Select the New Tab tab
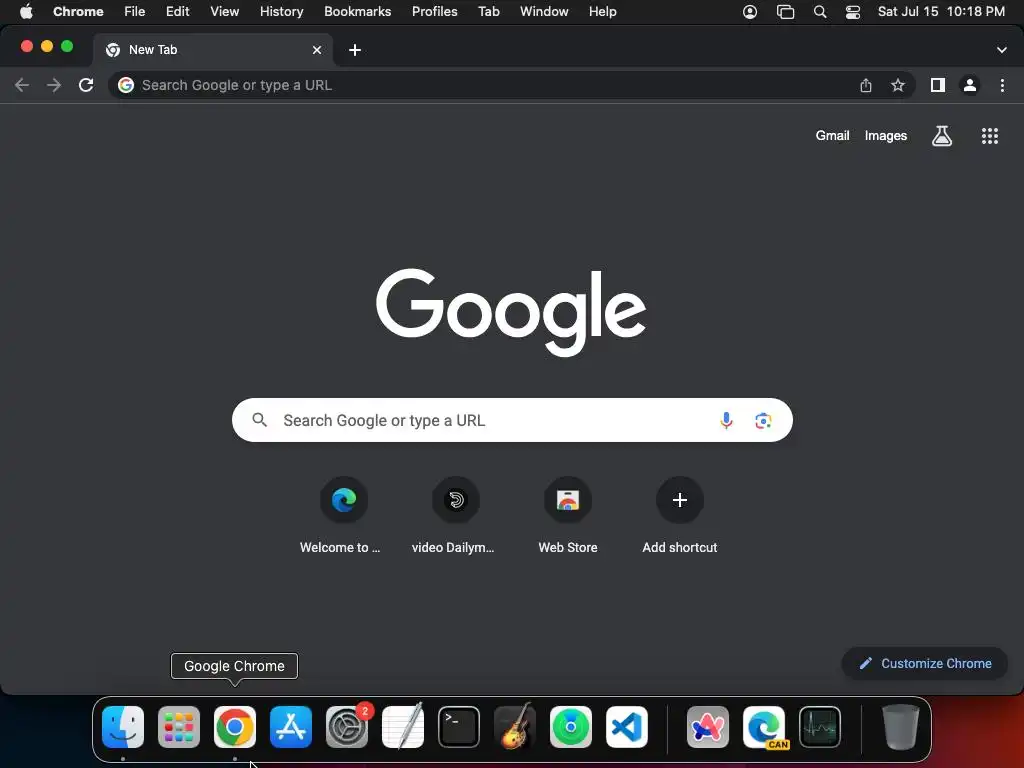 (x=212, y=50)
